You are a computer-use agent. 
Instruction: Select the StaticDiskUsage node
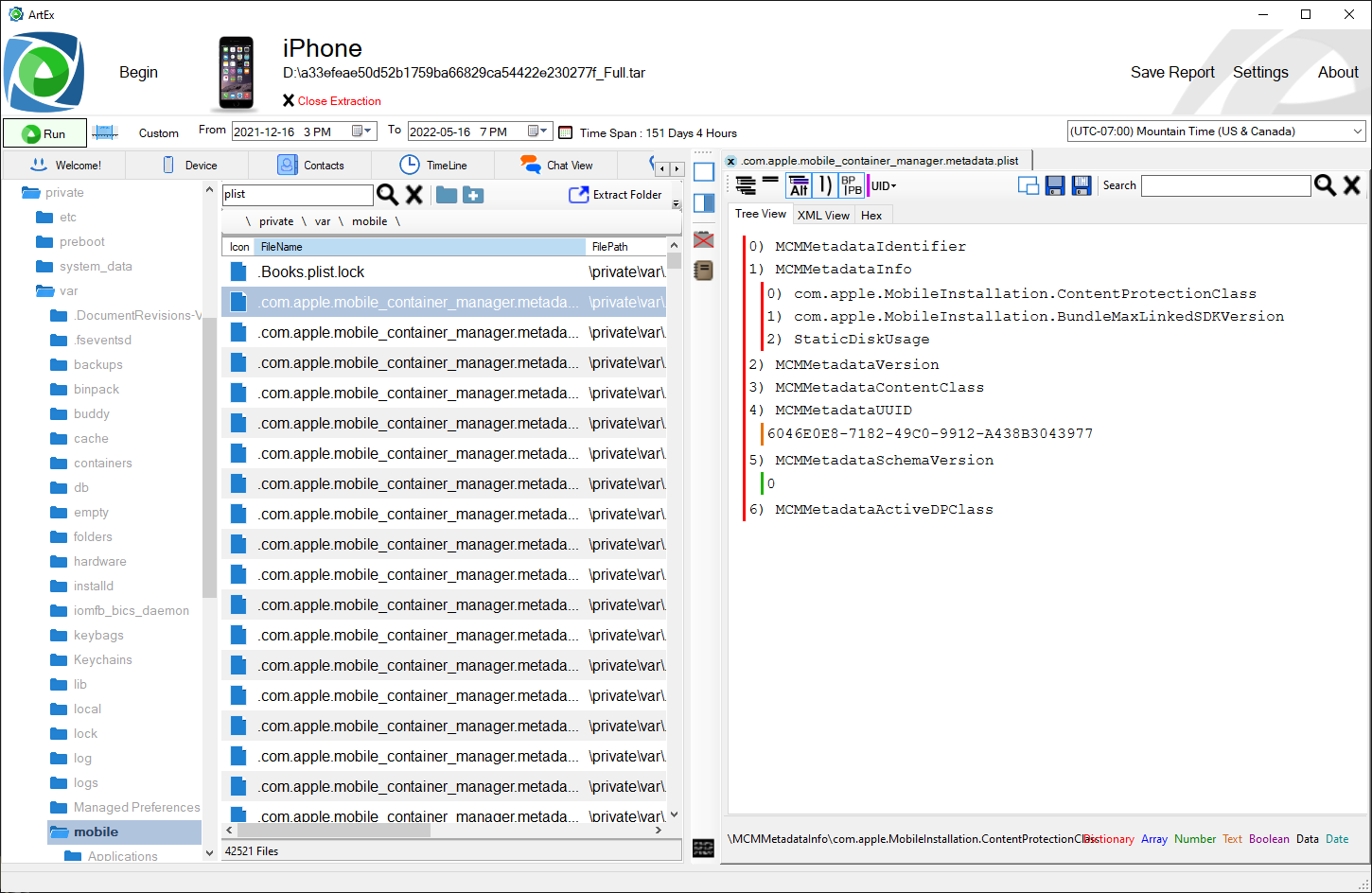(x=861, y=340)
